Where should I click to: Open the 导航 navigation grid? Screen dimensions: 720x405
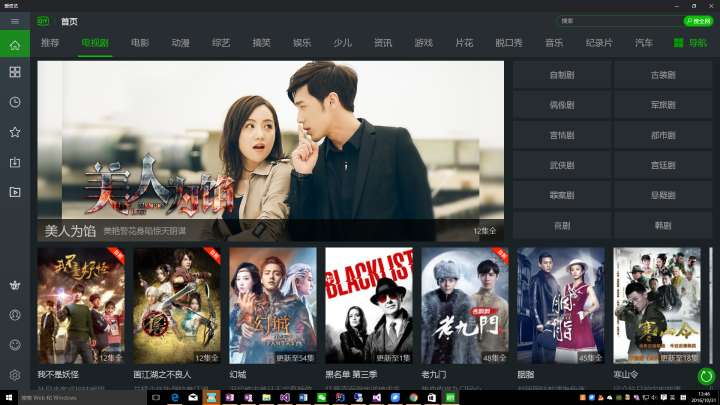pos(690,43)
